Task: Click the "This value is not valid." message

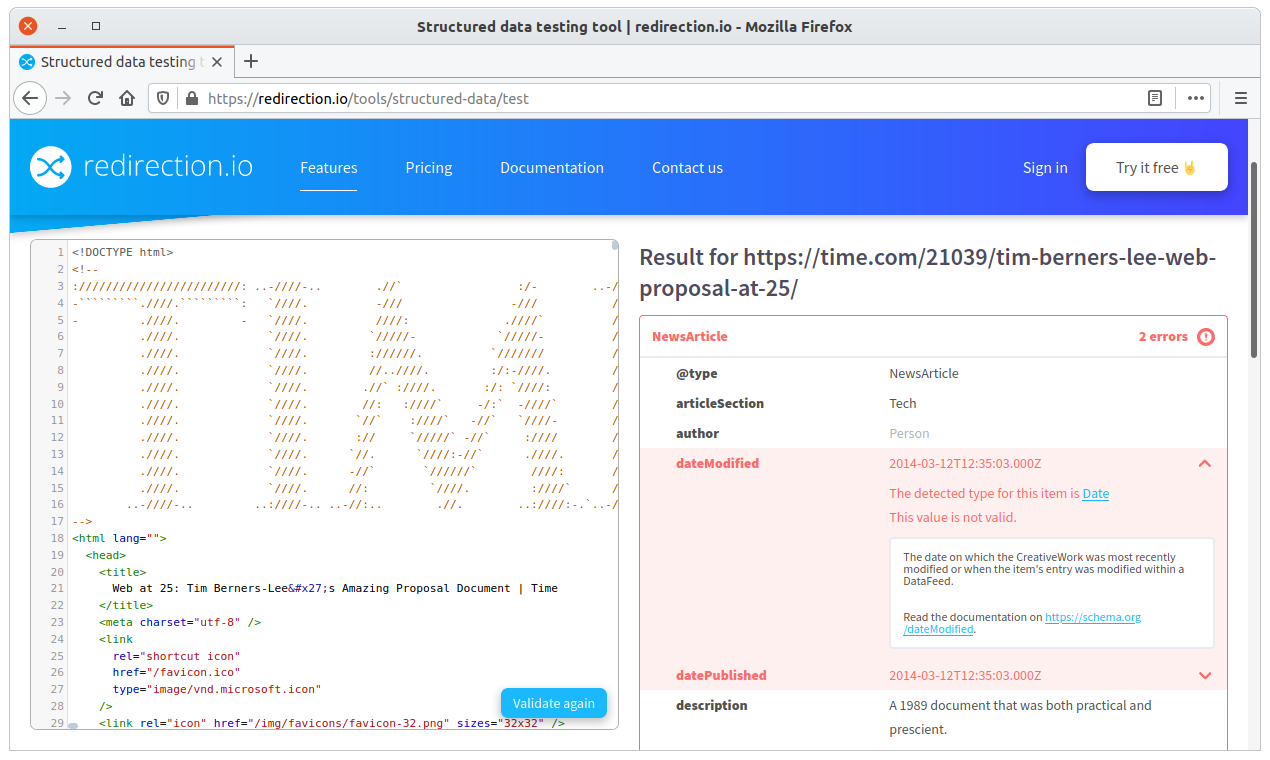Action: point(953,517)
